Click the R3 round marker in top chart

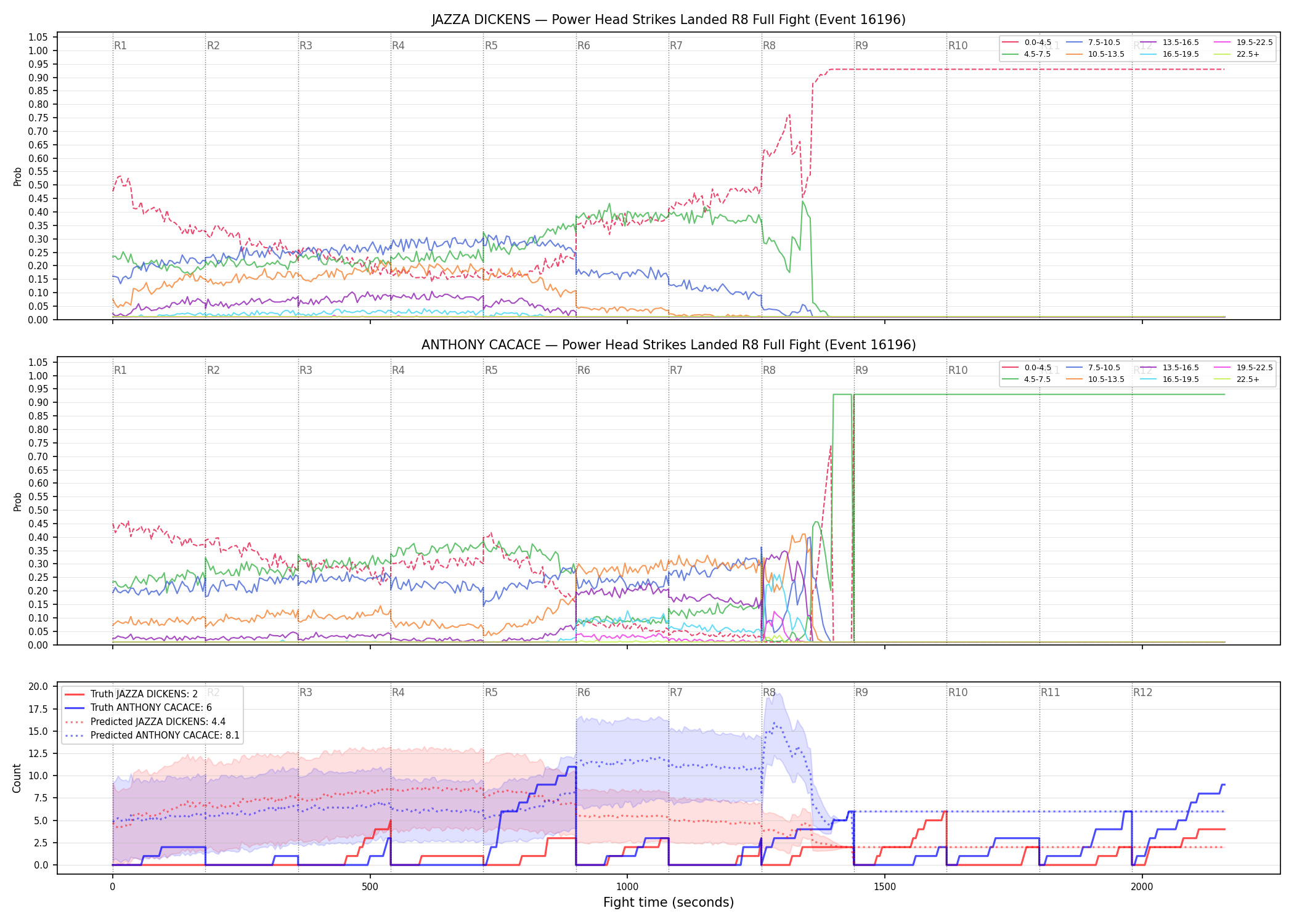click(x=306, y=46)
